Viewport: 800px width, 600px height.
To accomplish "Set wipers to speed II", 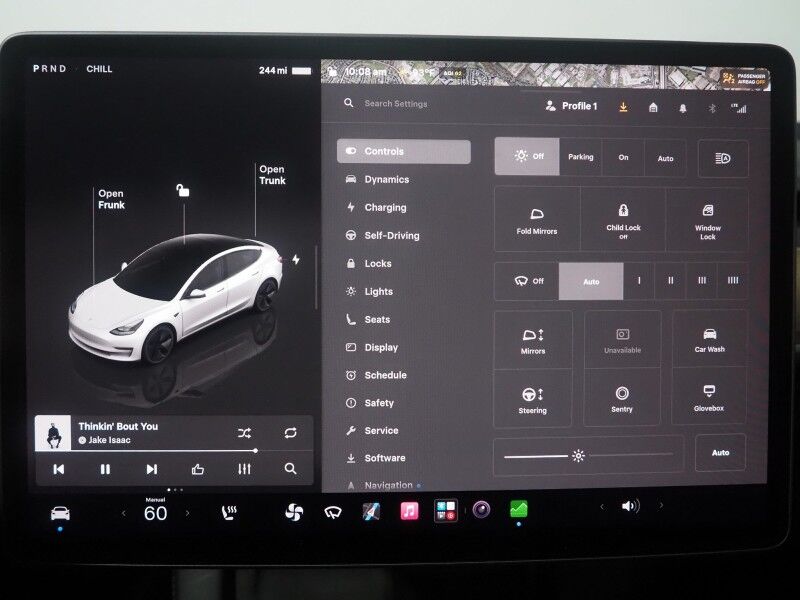I will coord(670,281).
